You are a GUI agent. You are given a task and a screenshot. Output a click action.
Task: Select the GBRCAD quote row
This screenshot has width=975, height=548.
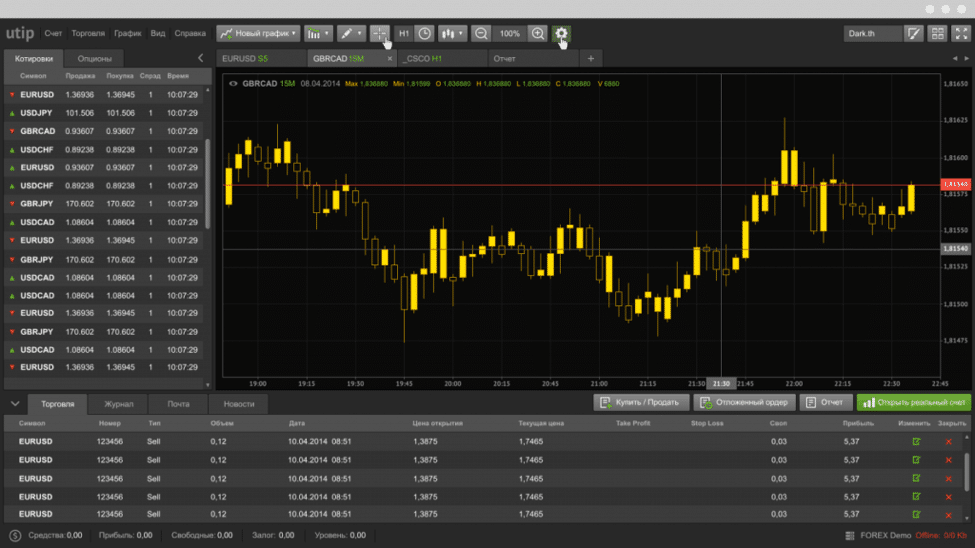click(x=104, y=131)
